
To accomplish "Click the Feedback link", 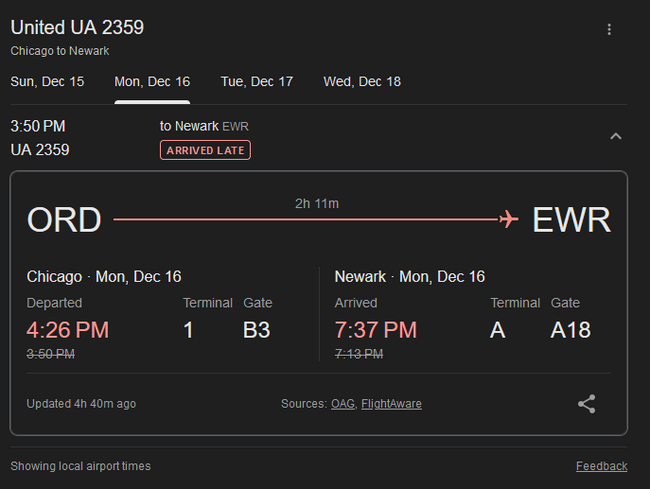I will click(601, 466).
